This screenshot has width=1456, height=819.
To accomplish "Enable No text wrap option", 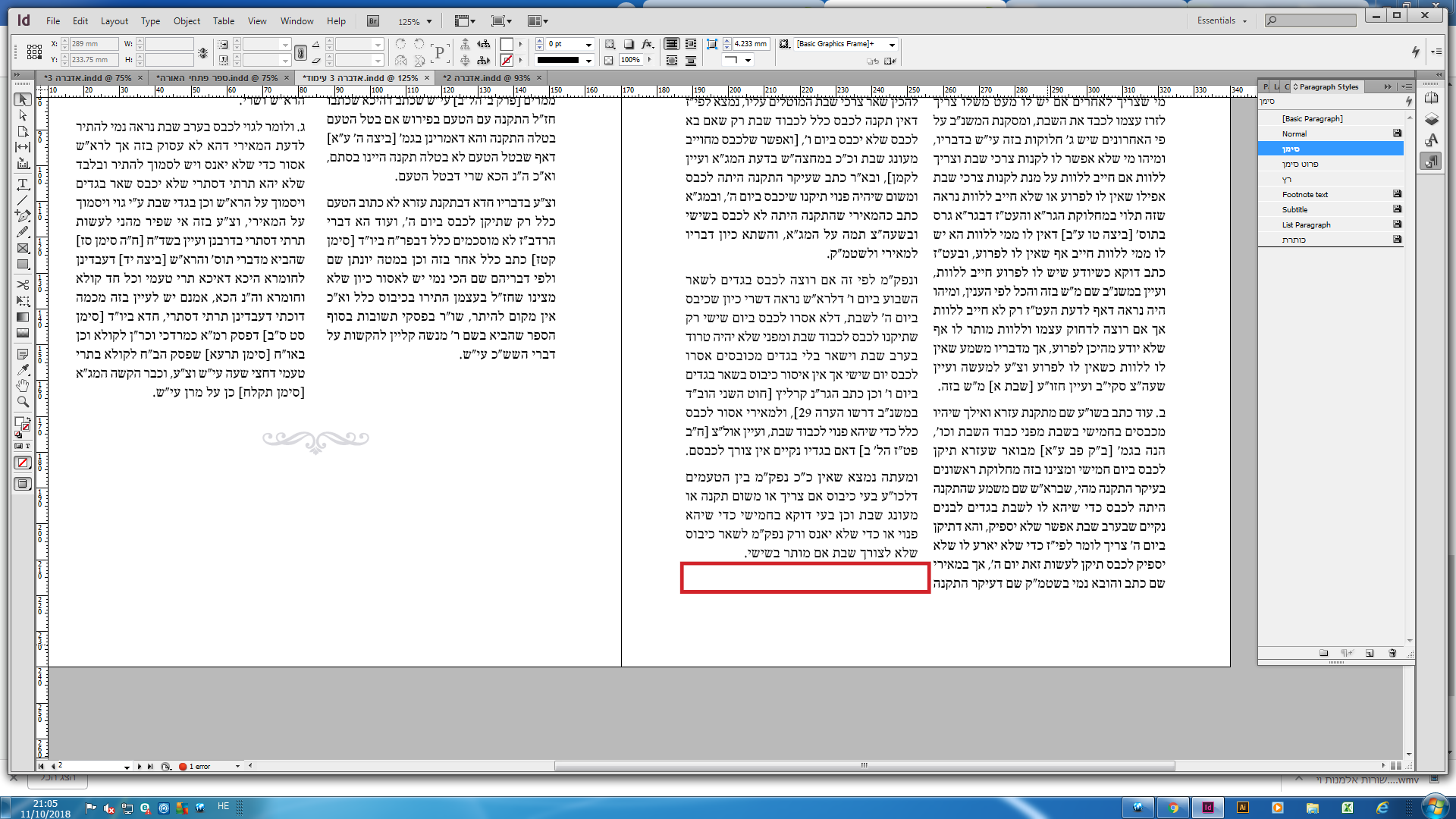I will (x=672, y=44).
